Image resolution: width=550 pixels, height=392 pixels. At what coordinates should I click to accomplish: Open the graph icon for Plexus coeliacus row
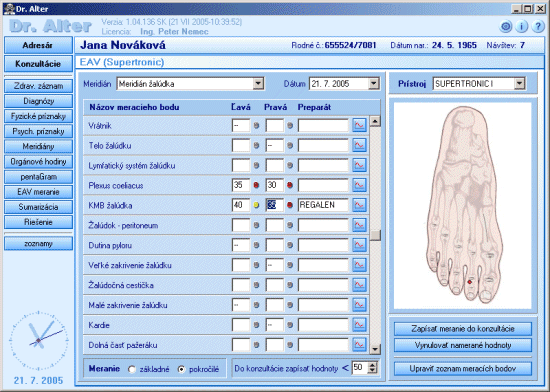(x=359, y=185)
